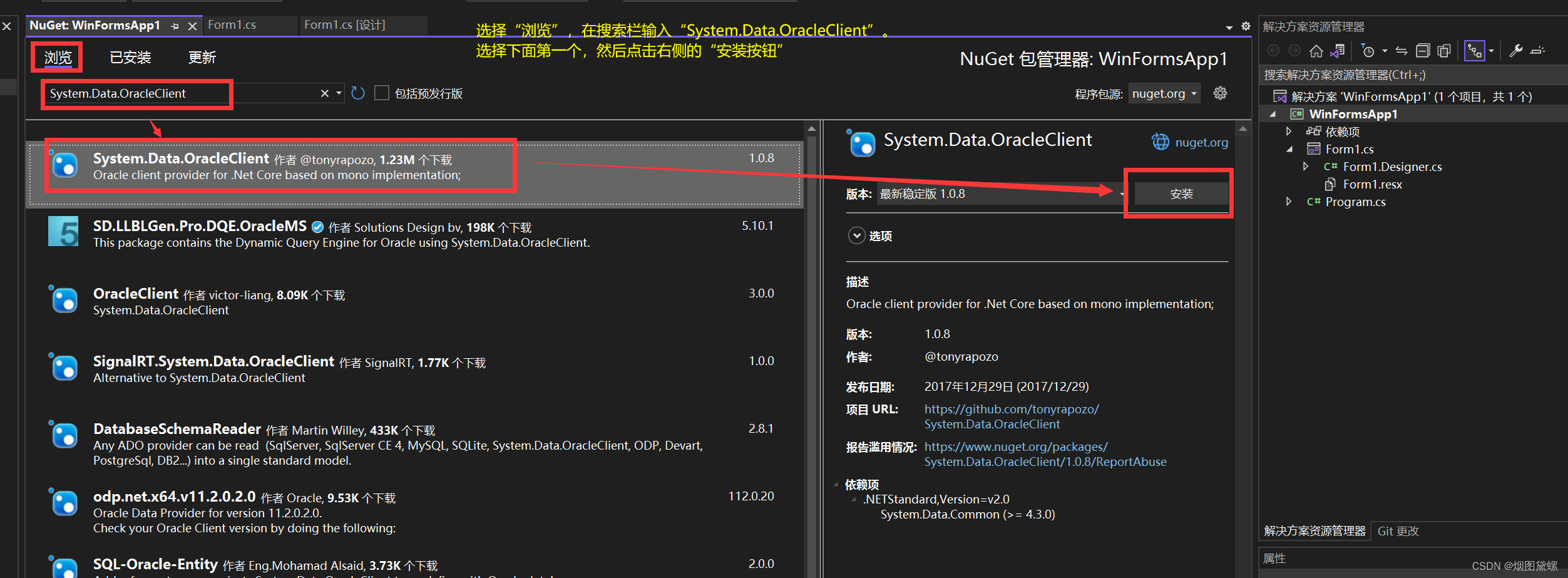
Task: Click the nuget.org globe icon
Action: click(x=1161, y=142)
